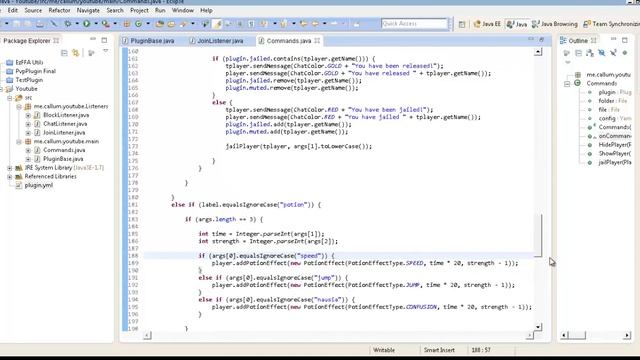Open the Navigate menu

pos(88,10)
